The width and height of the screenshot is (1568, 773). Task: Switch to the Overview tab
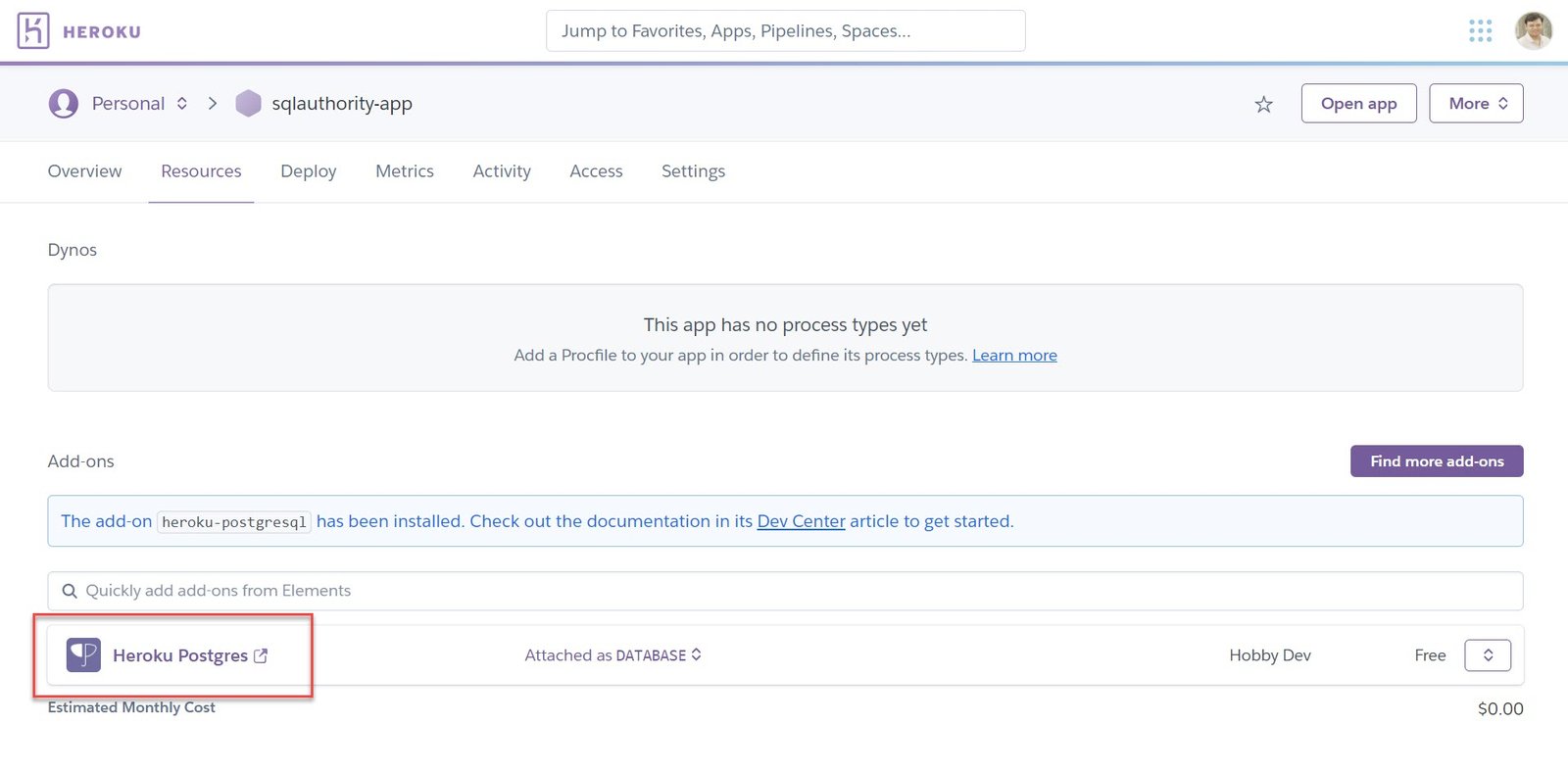point(85,171)
